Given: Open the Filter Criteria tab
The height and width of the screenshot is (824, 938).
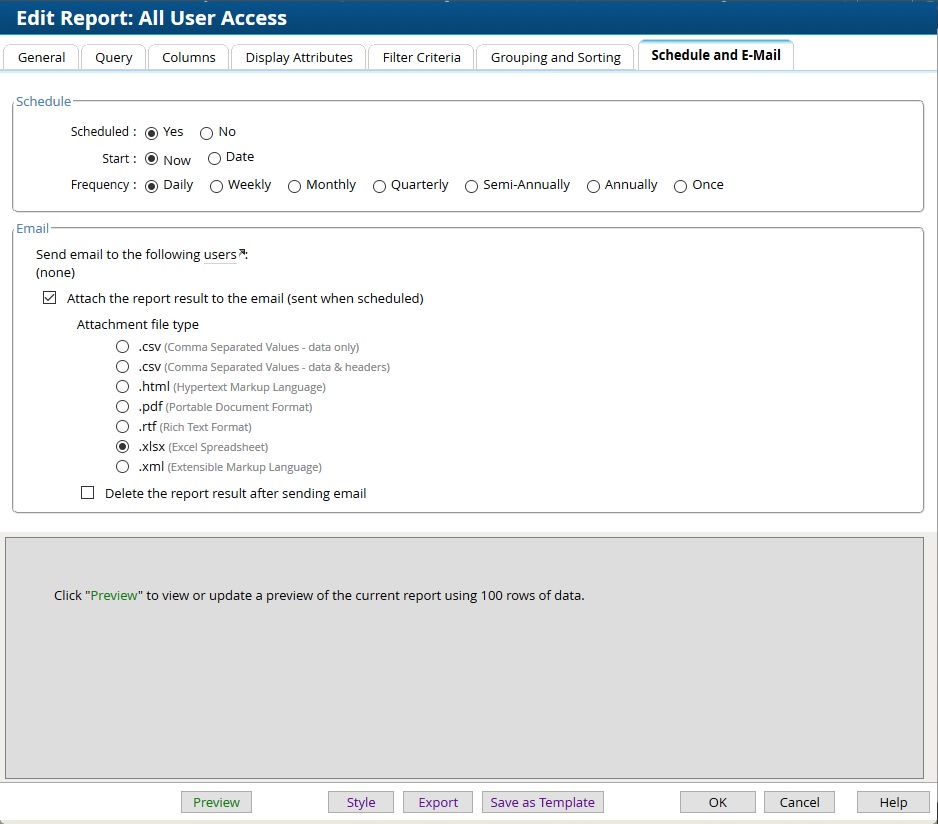Looking at the screenshot, I should 420,57.
